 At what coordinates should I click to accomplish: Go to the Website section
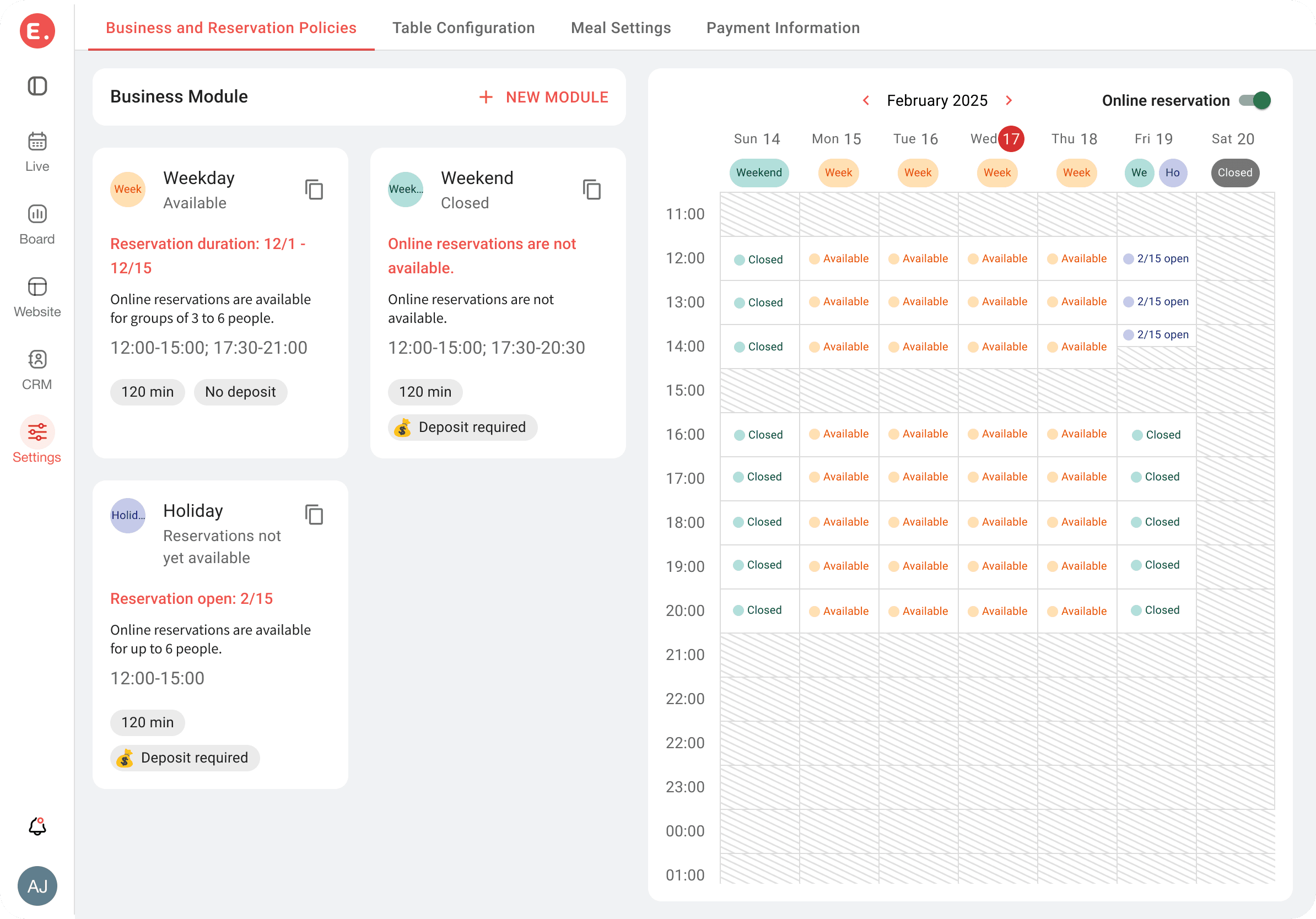pos(37,298)
